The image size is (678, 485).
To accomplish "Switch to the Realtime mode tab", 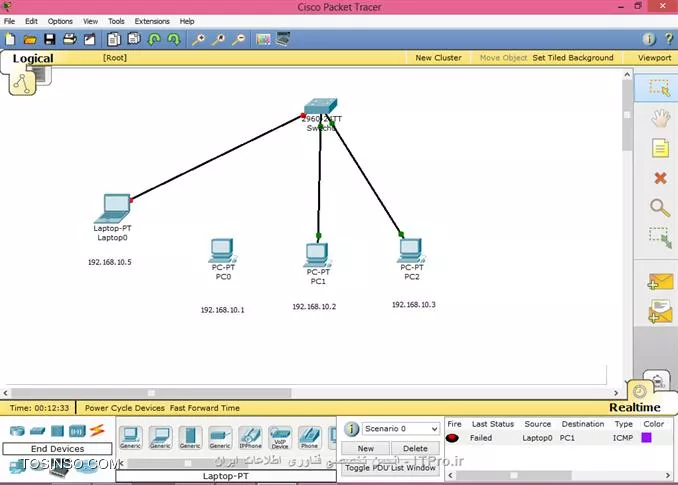I will click(635, 407).
